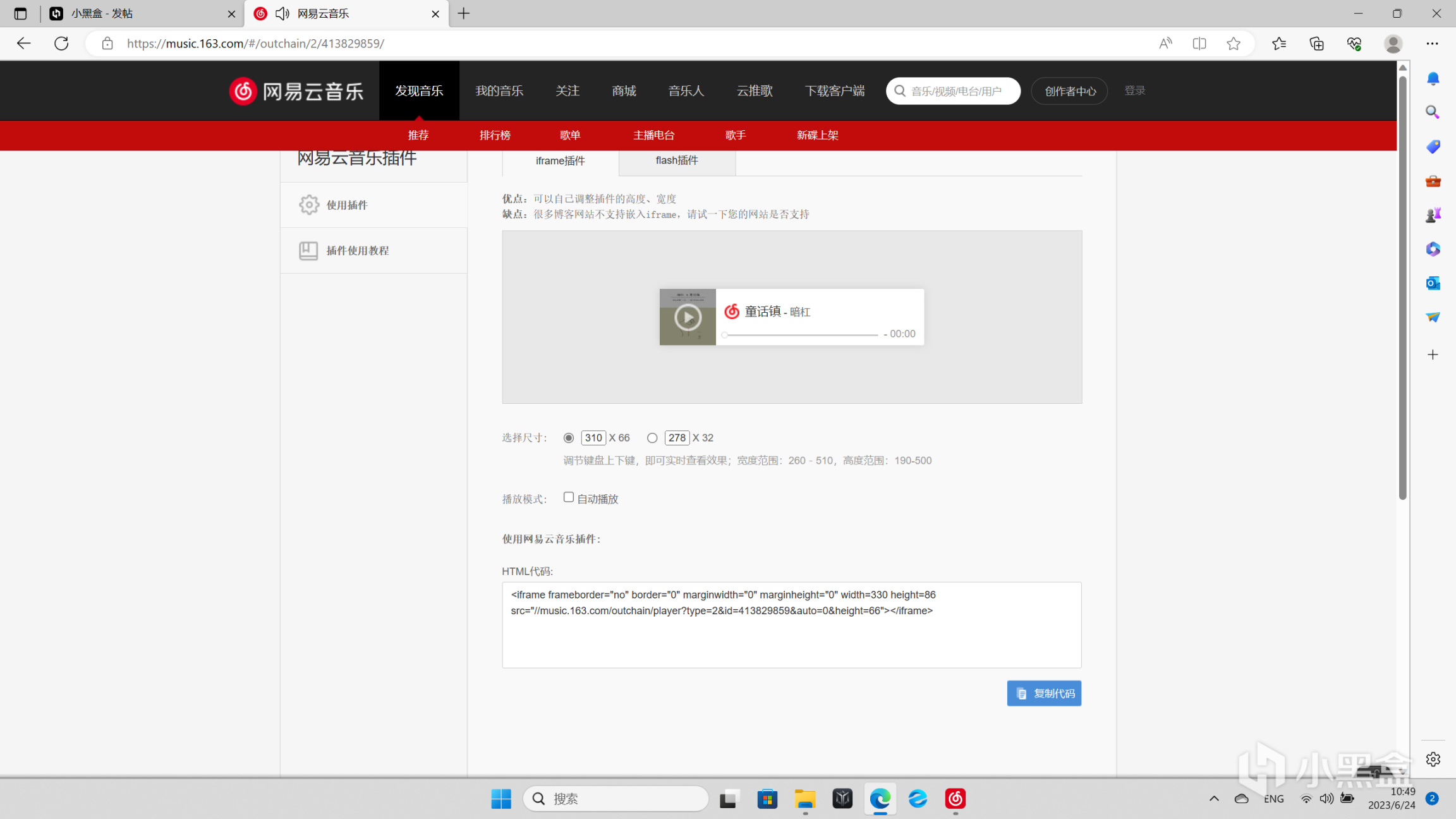Click the 复制代码 button
This screenshot has height=819, width=1456.
pos(1044,693)
